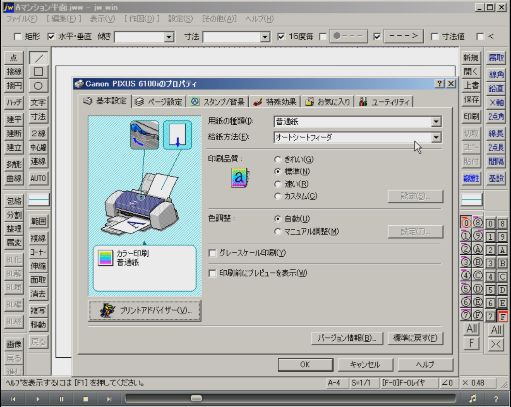Toggle the 矩形 checkbox in Jw_cad toolbar
This screenshot has height=407, width=511.
(x=18, y=36)
